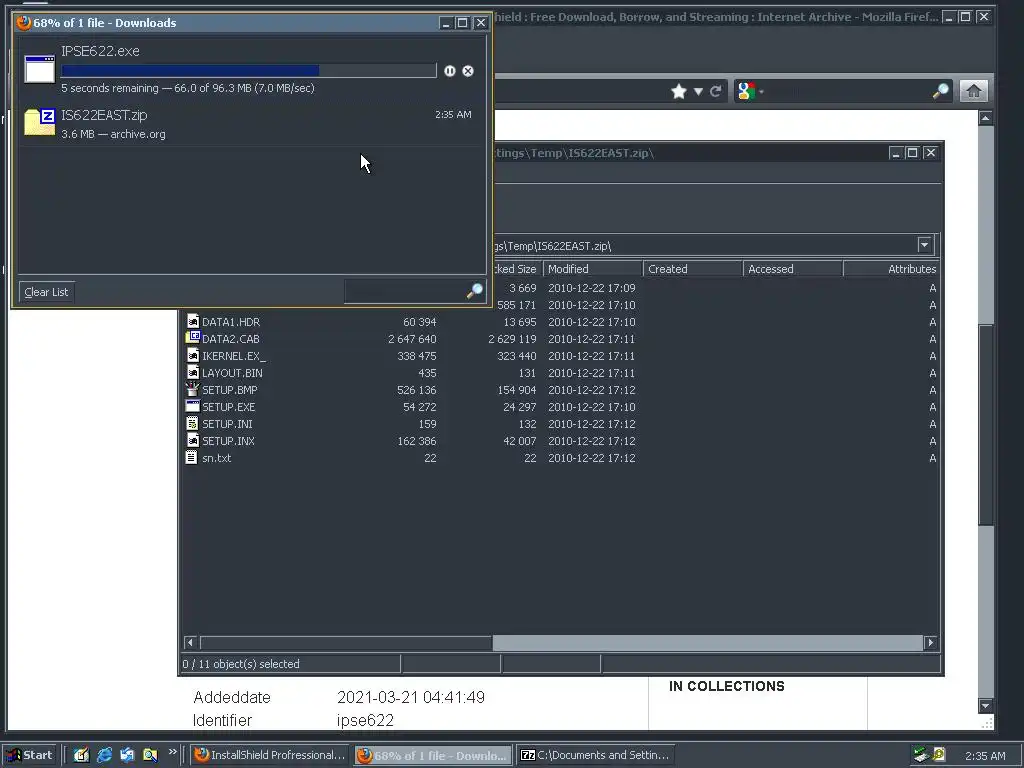Select the SETUP.INX file name
Viewport: 1024px width, 768px height.
tap(229, 441)
